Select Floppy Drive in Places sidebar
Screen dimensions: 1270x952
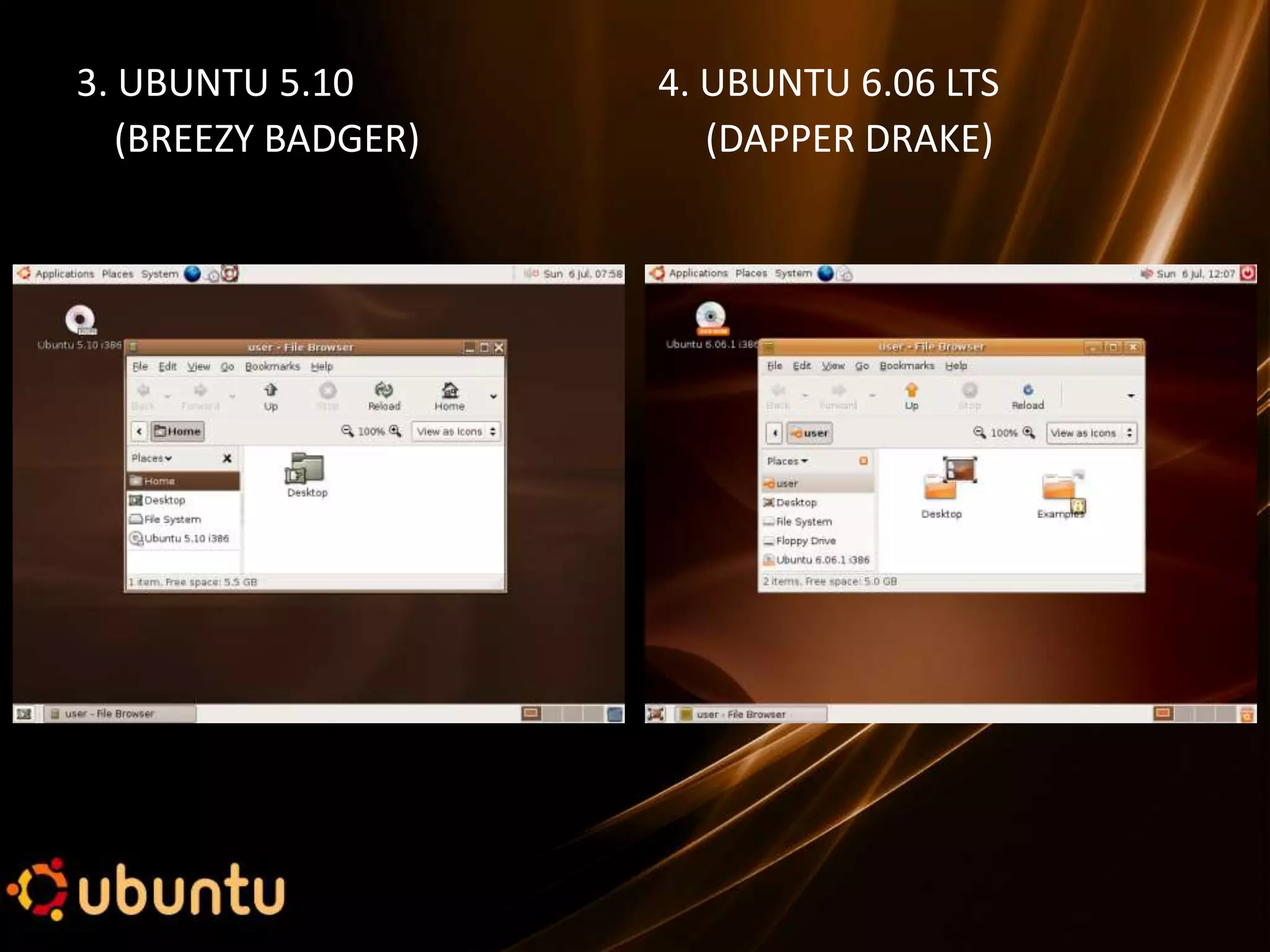[818, 541]
